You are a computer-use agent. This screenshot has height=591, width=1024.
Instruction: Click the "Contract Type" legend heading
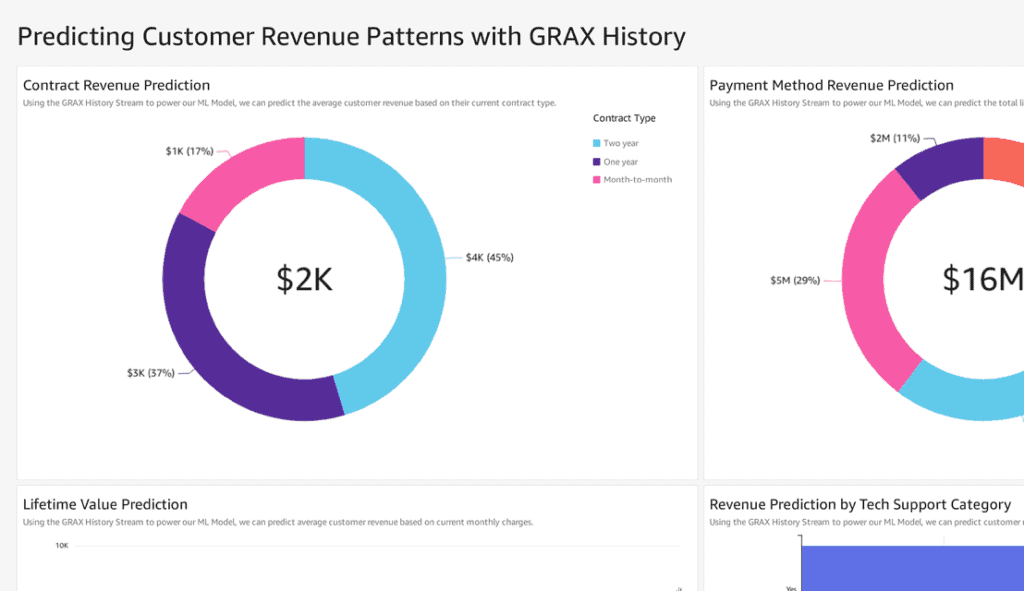(x=624, y=118)
